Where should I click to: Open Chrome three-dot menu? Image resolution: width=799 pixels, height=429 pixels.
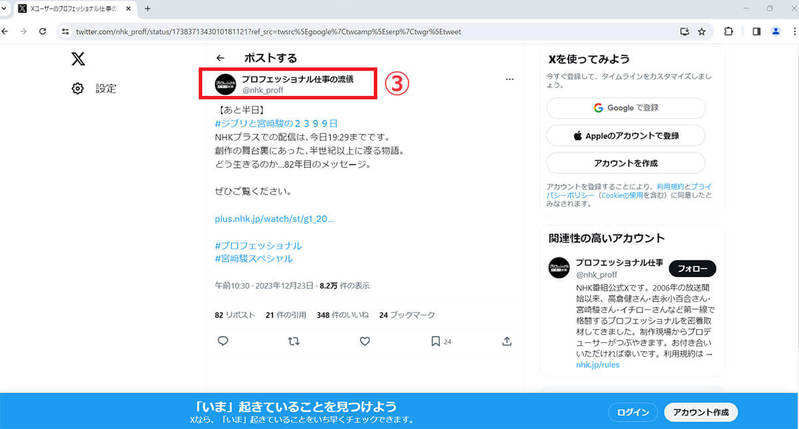click(794, 32)
